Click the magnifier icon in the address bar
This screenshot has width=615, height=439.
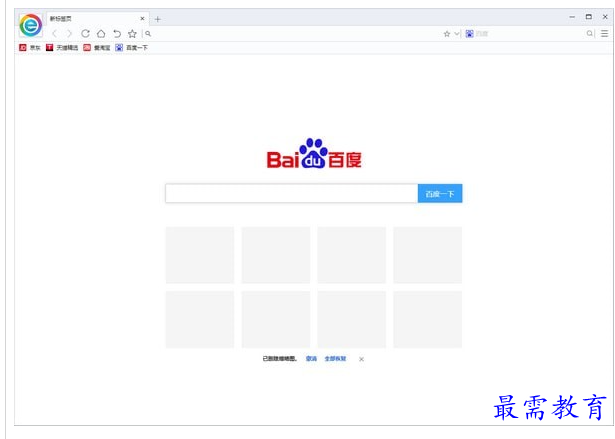coord(148,34)
